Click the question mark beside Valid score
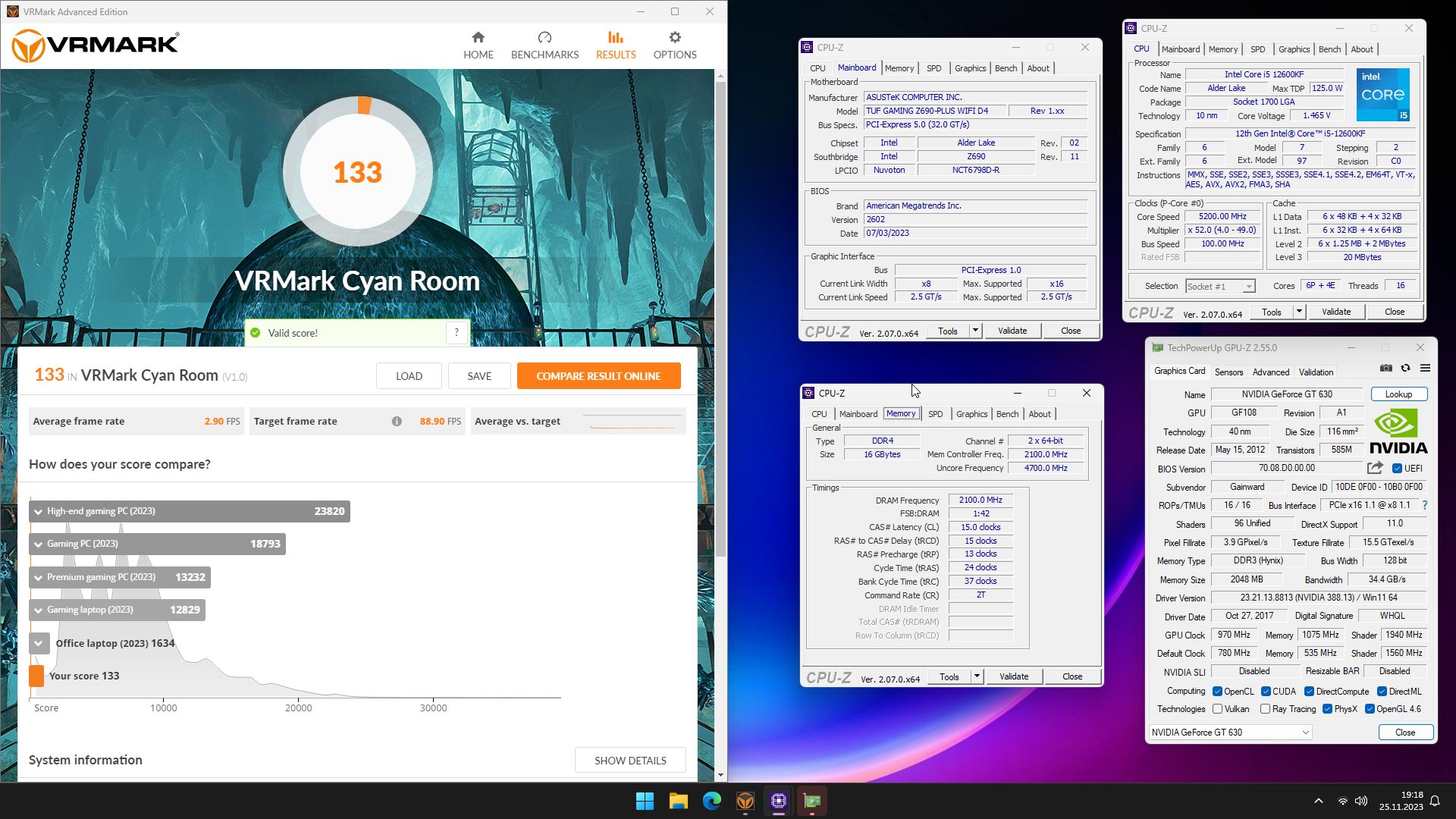This screenshot has width=1456, height=819. tap(457, 333)
